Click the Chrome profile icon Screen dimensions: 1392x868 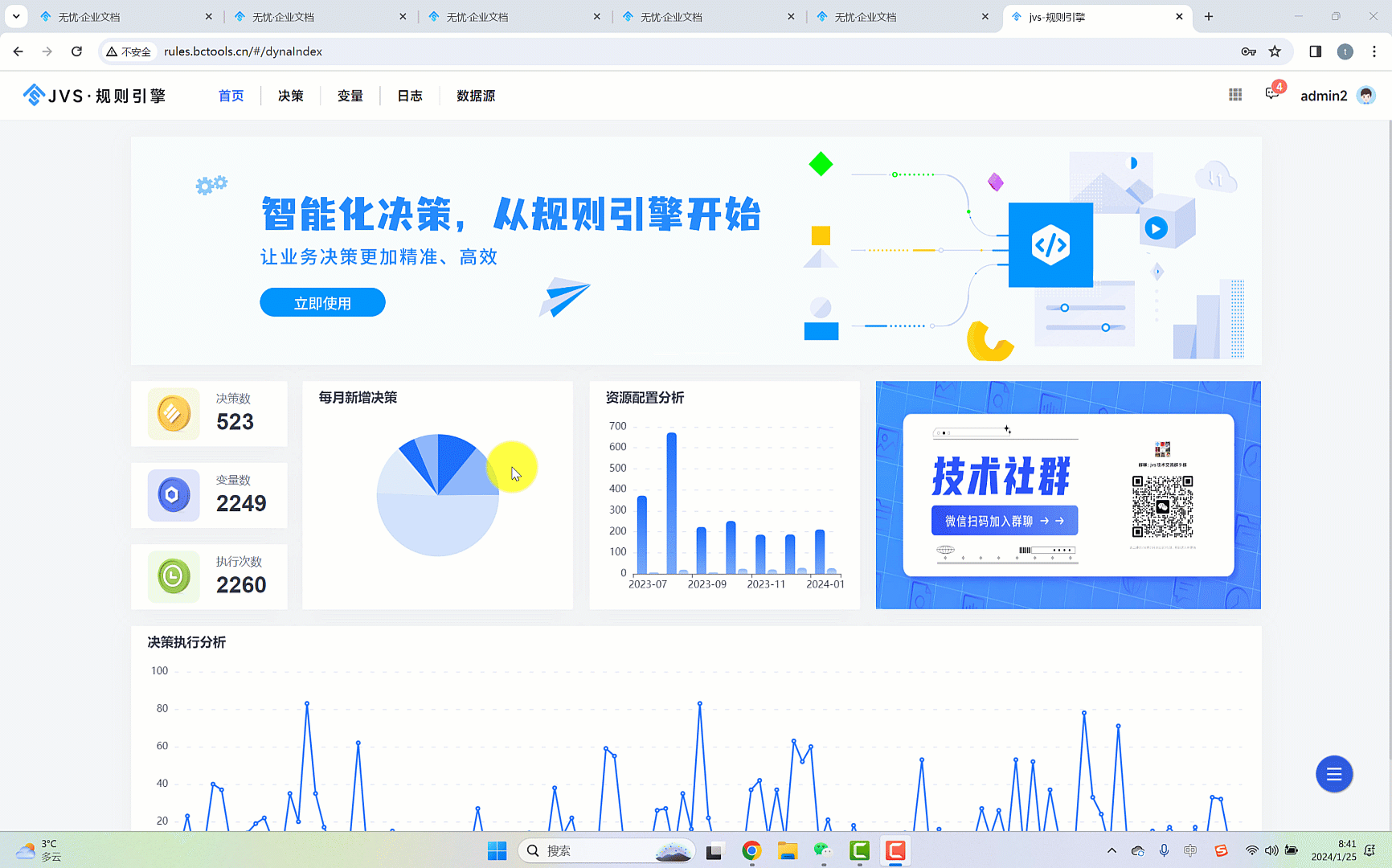tap(1345, 51)
